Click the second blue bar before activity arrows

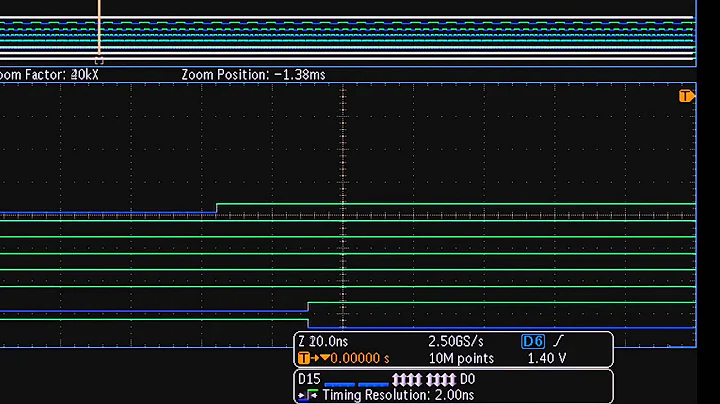[x=373, y=384]
